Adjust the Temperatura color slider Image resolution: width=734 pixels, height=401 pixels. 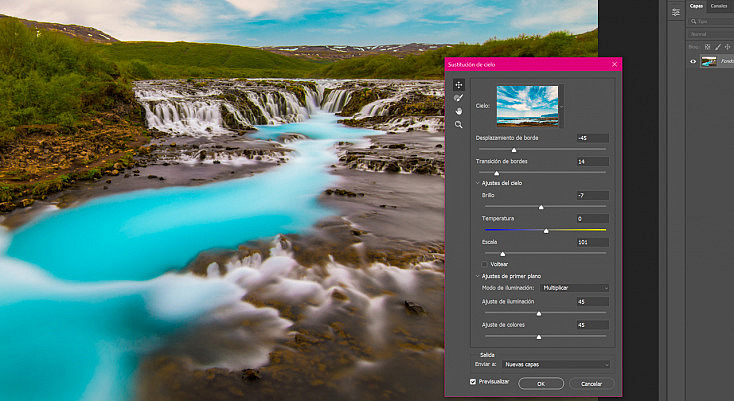tap(546, 231)
